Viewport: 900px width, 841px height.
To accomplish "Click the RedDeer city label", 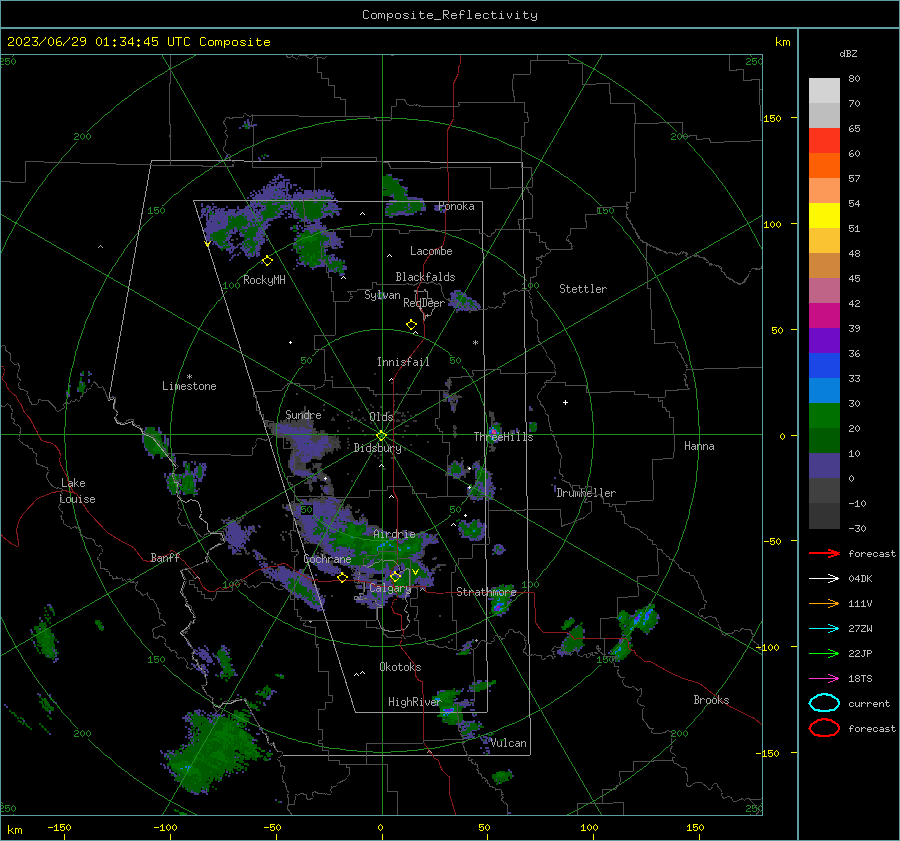I will pyautogui.click(x=424, y=303).
